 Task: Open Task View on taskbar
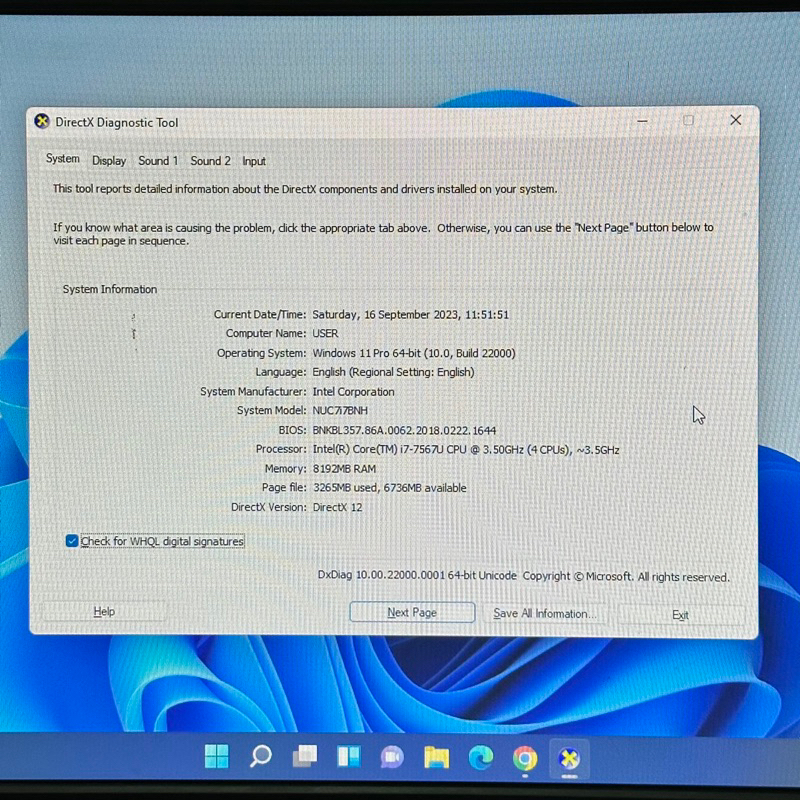click(x=305, y=756)
